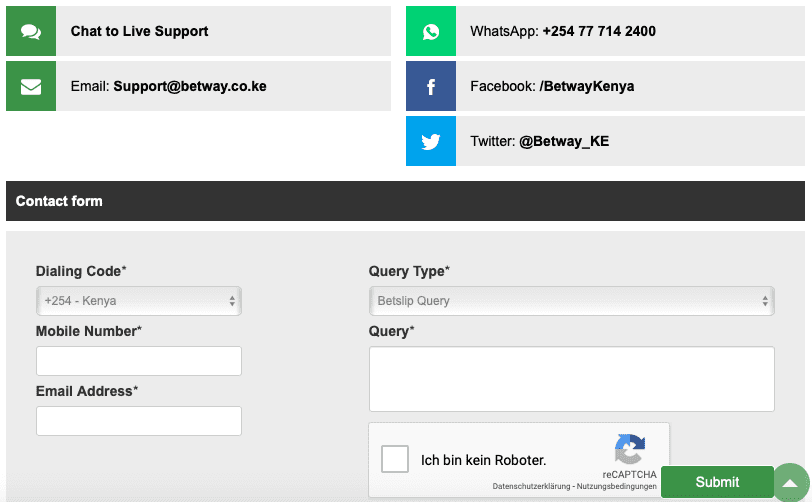The width and height of the screenshot is (812, 502).
Task: Tick the 'Ich bin kein Roboter' checkbox
Action: click(x=395, y=459)
